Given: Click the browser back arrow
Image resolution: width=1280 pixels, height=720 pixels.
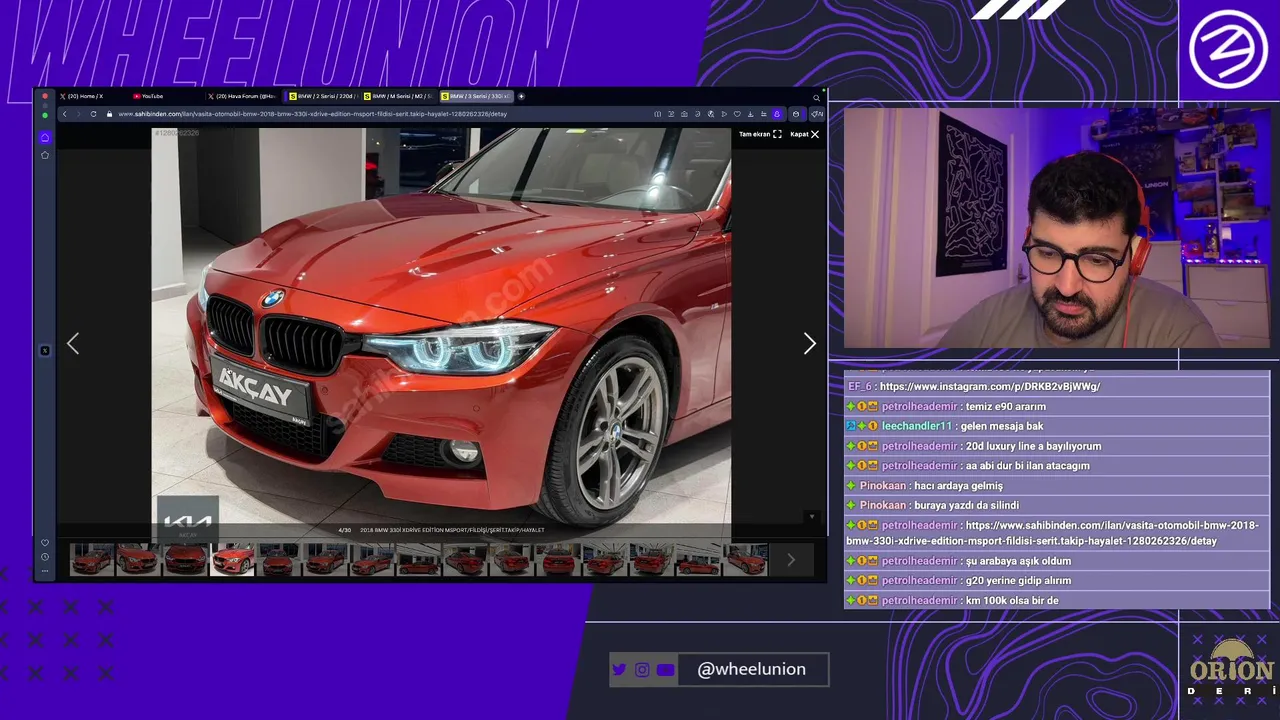Looking at the screenshot, I should point(65,114).
